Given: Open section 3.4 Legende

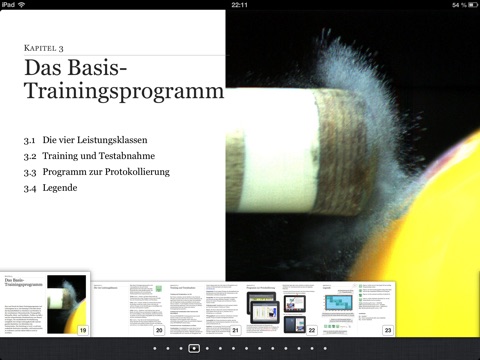Looking at the screenshot, I should 50,188.
